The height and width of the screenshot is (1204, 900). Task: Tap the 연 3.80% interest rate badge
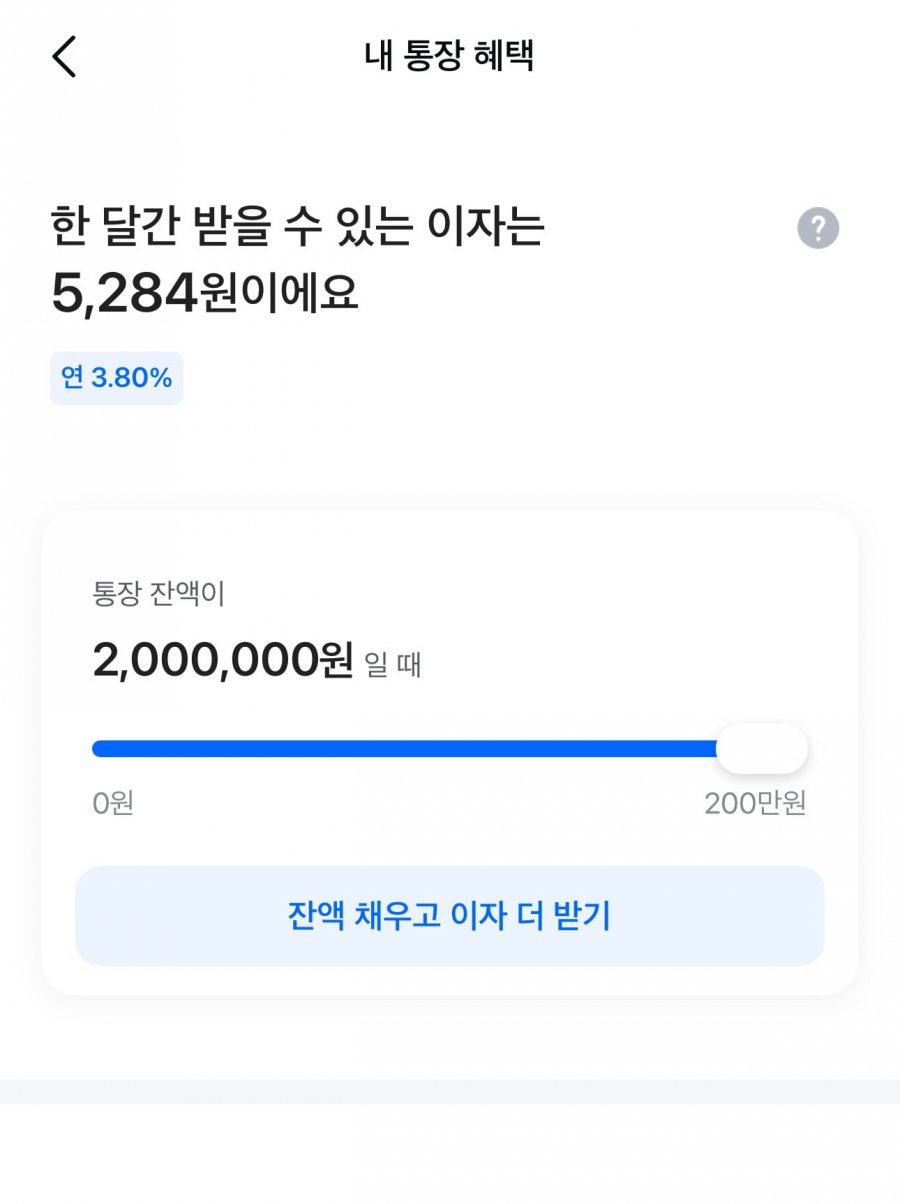117,378
